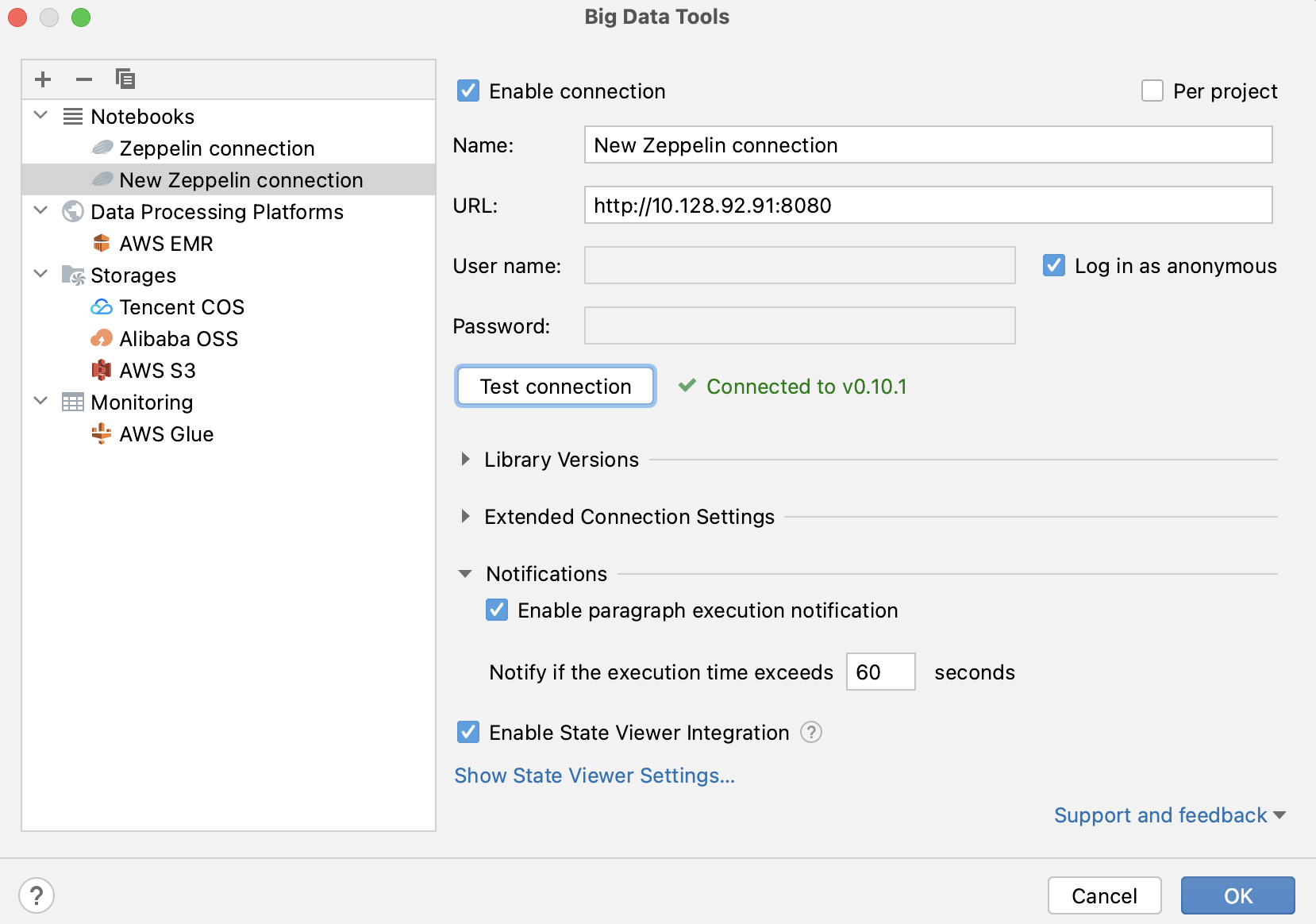The height and width of the screenshot is (924, 1316).
Task: Collapse Data Processing Platforms tree node
Action: pyautogui.click(x=41, y=211)
